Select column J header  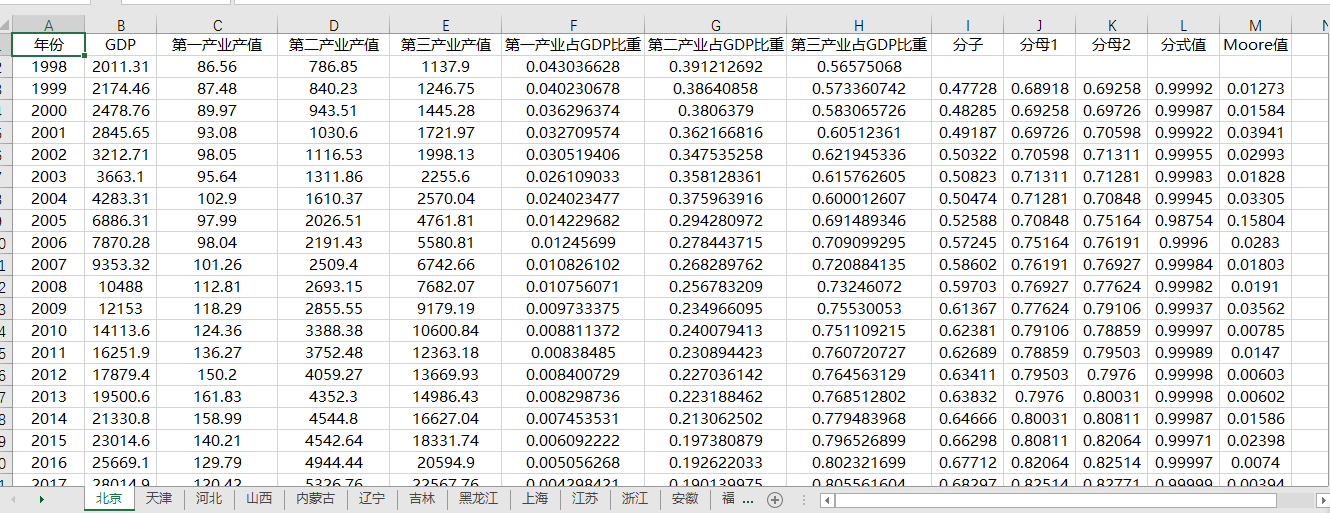[1040, 25]
